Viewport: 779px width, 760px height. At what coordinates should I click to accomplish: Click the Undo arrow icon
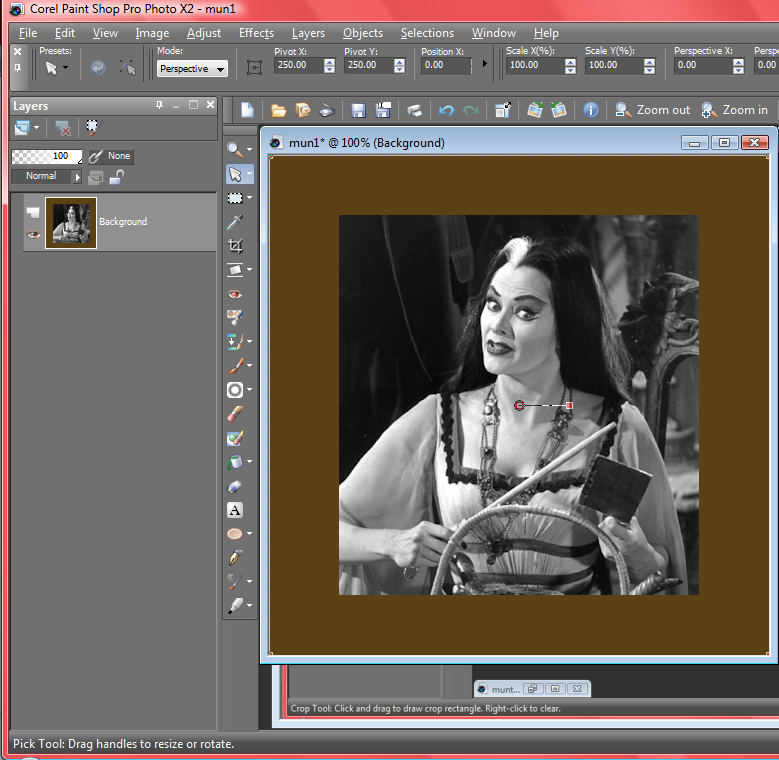[446, 110]
